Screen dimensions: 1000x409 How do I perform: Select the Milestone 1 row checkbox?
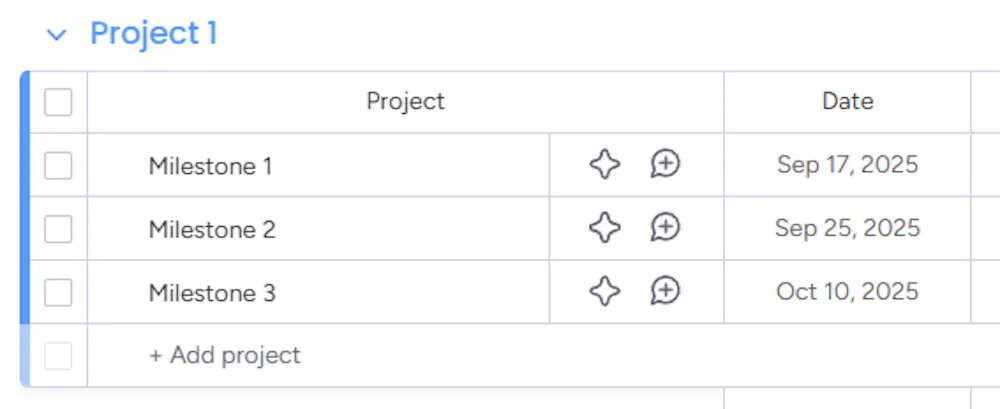pos(58,165)
